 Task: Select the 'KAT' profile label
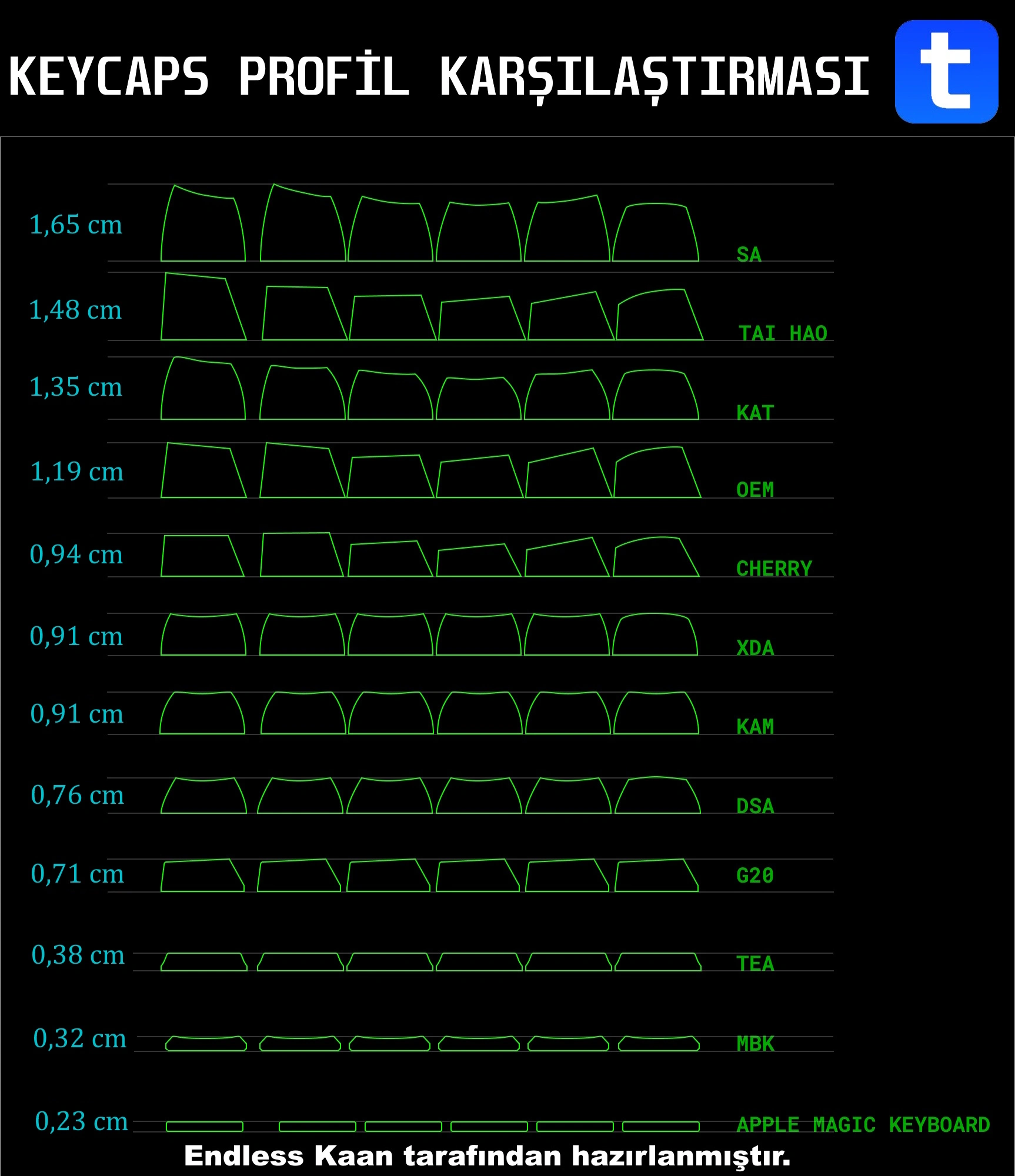tap(755, 413)
